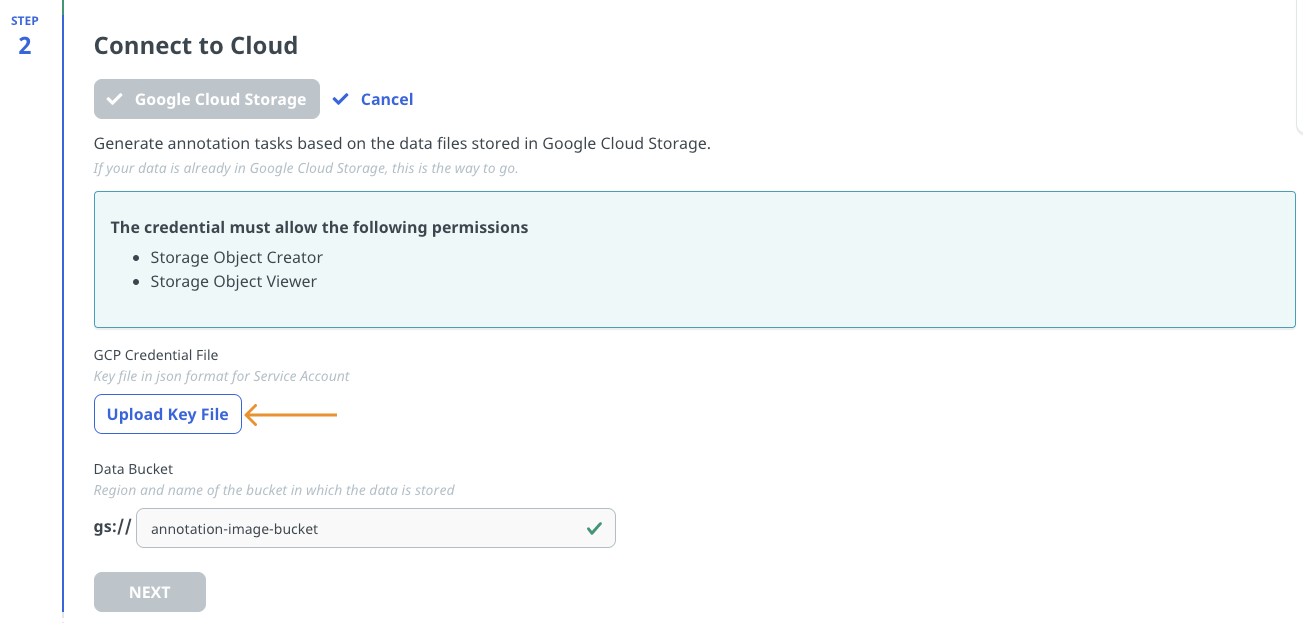Click the step 2 number indicator

click(x=25, y=45)
